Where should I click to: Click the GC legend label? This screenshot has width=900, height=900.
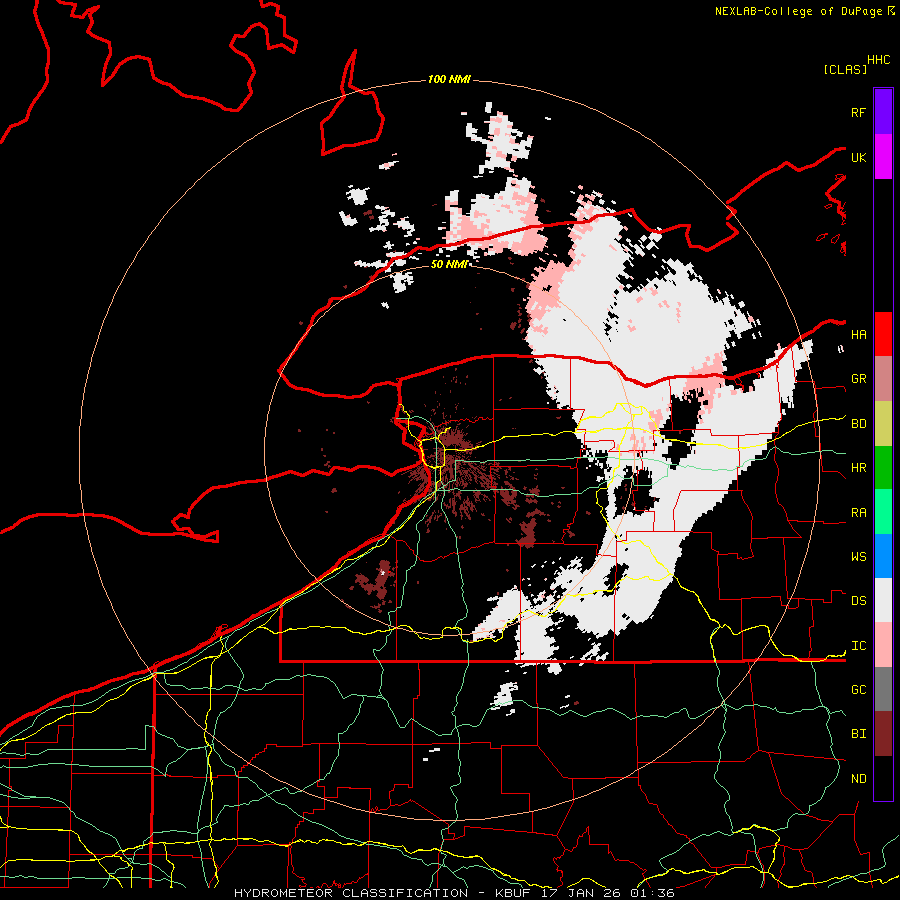pyautogui.click(x=858, y=690)
